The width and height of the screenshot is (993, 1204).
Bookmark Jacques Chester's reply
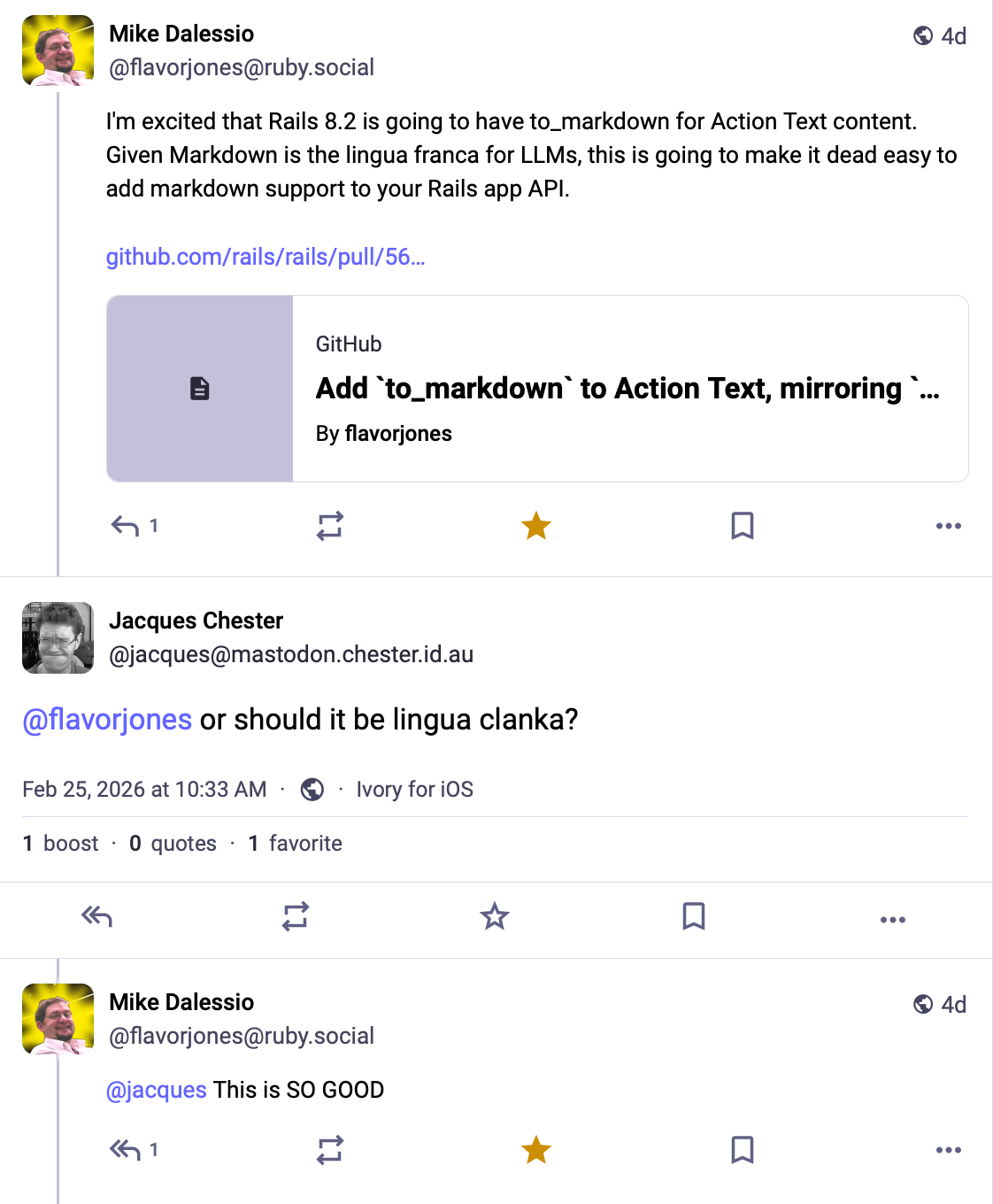(694, 918)
